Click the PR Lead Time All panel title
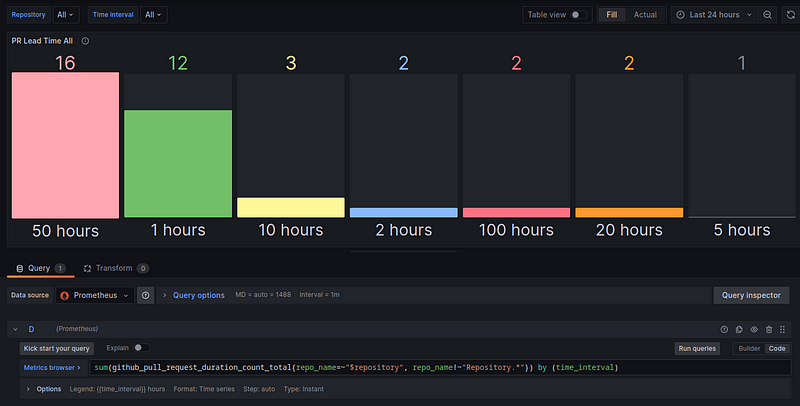The image size is (800, 406). click(42, 41)
